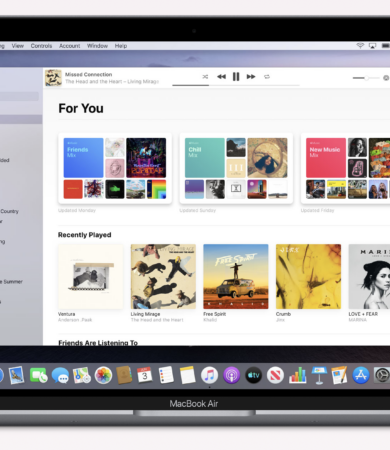Screen dimensions: 390x450
Task: Open the View menu
Action: 18,46
